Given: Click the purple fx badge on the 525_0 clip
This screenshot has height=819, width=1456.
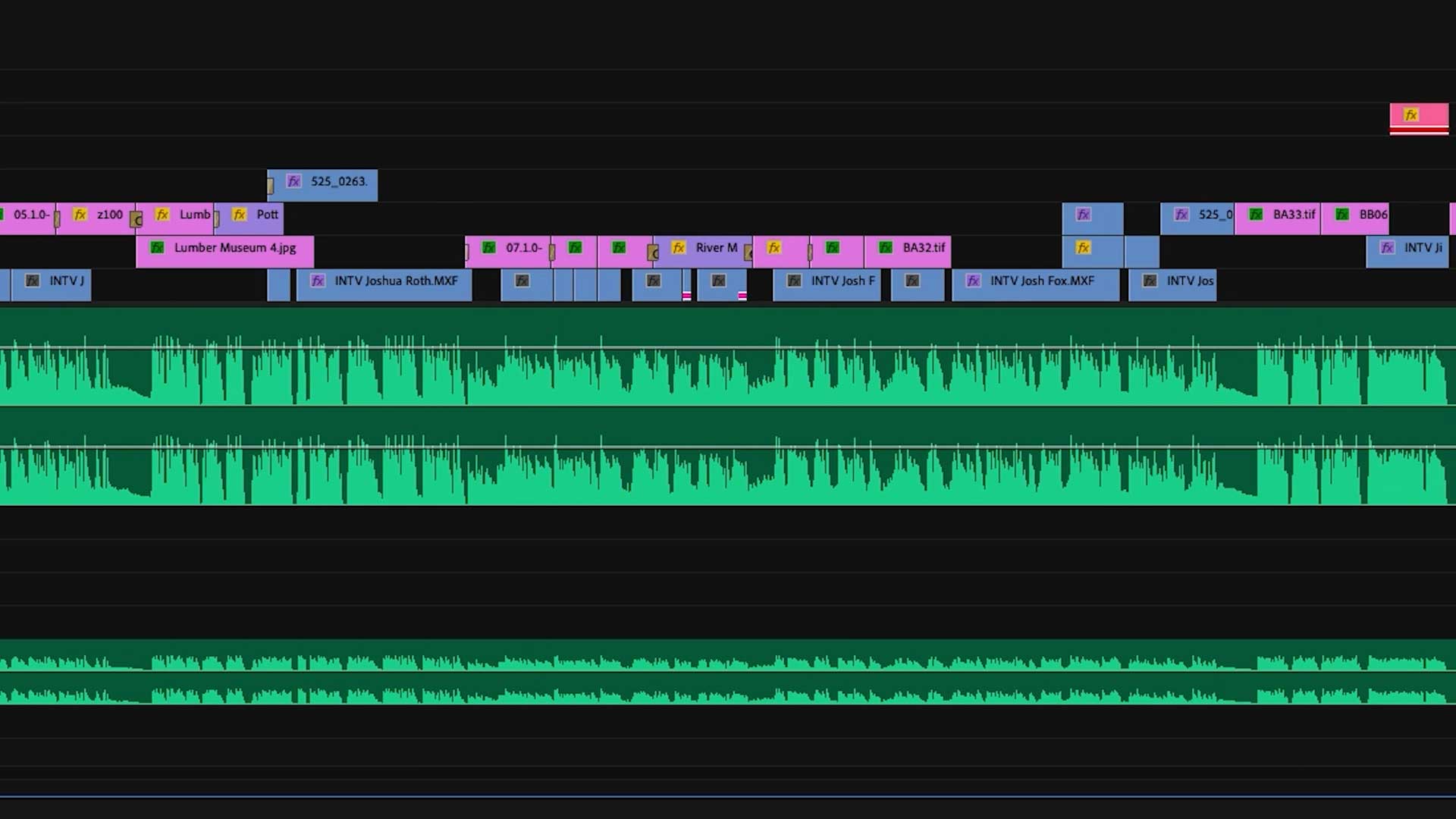Looking at the screenshot, I should tap(1181, 215).
